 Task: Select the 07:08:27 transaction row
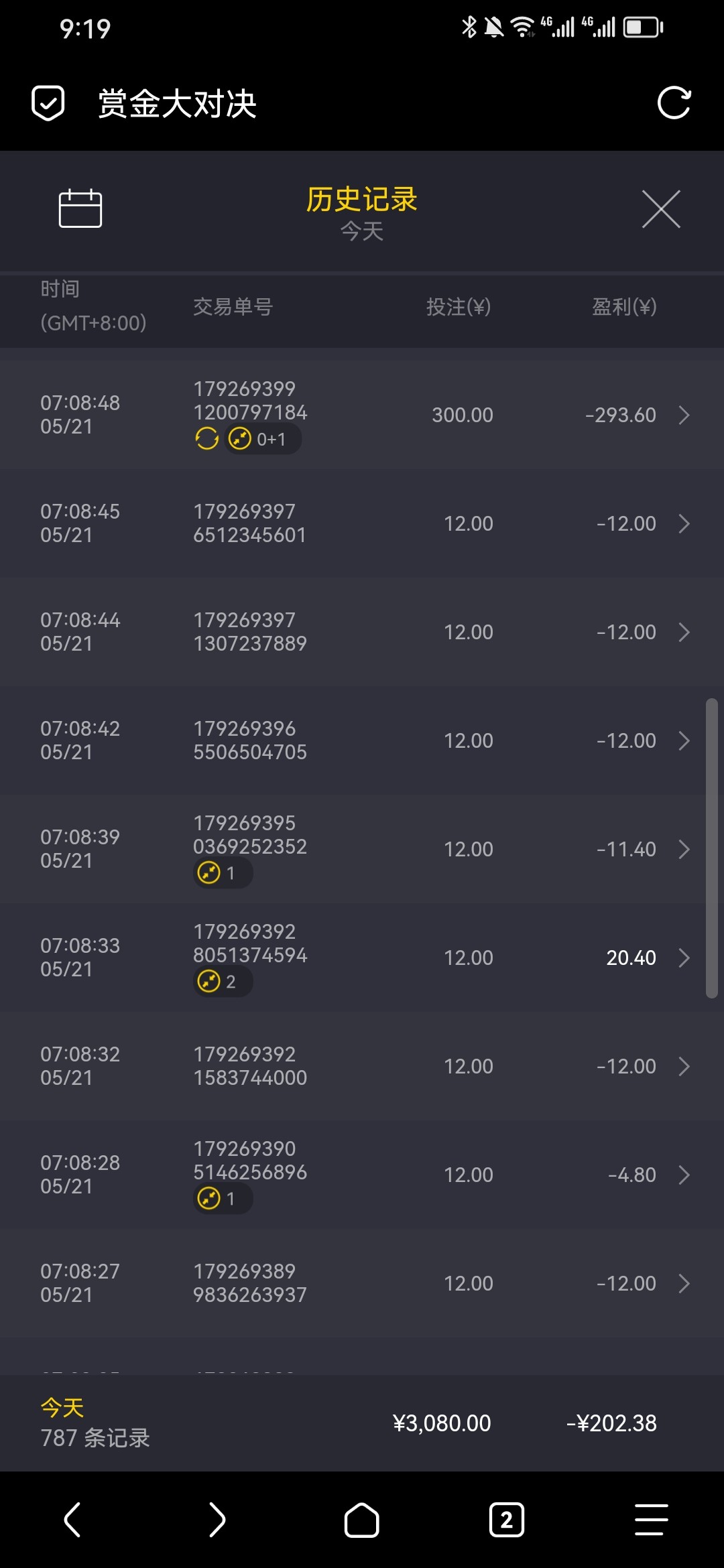[x=362, y=1283]
